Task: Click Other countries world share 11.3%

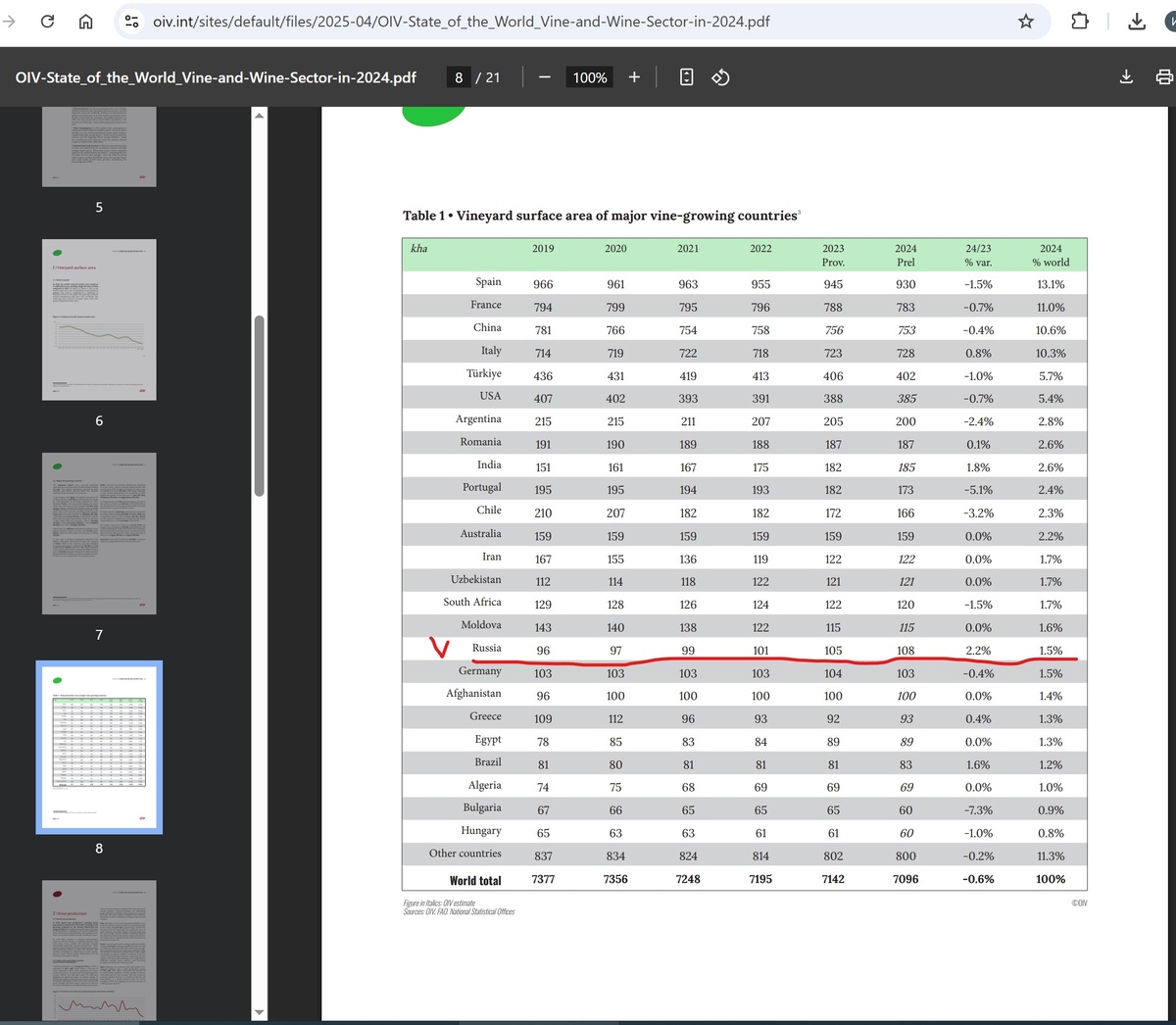Action: (x=1051, y=856)
